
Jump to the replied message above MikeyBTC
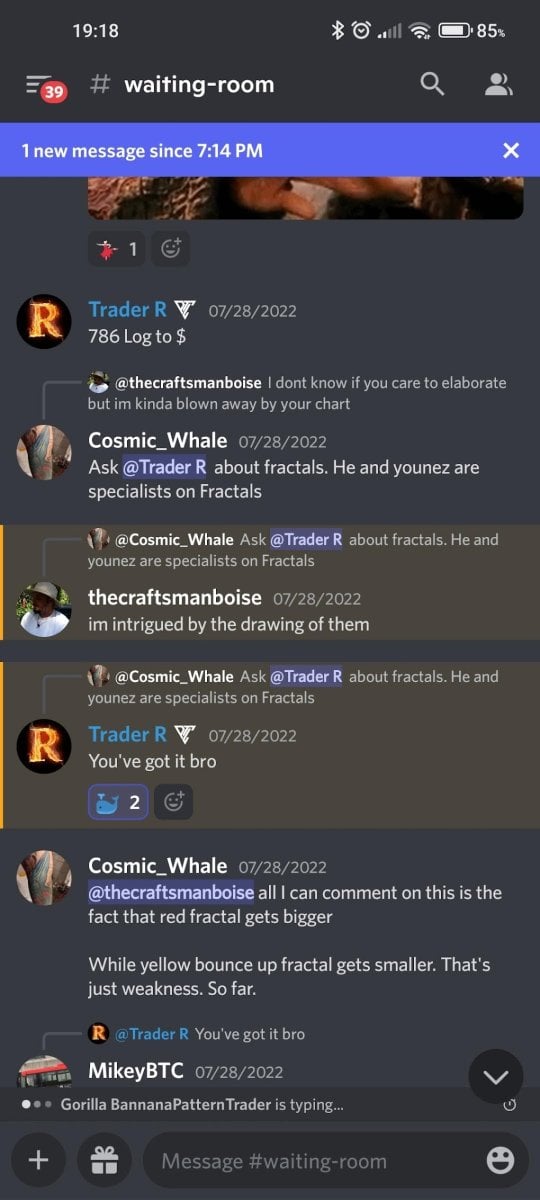pos(197,1034)
